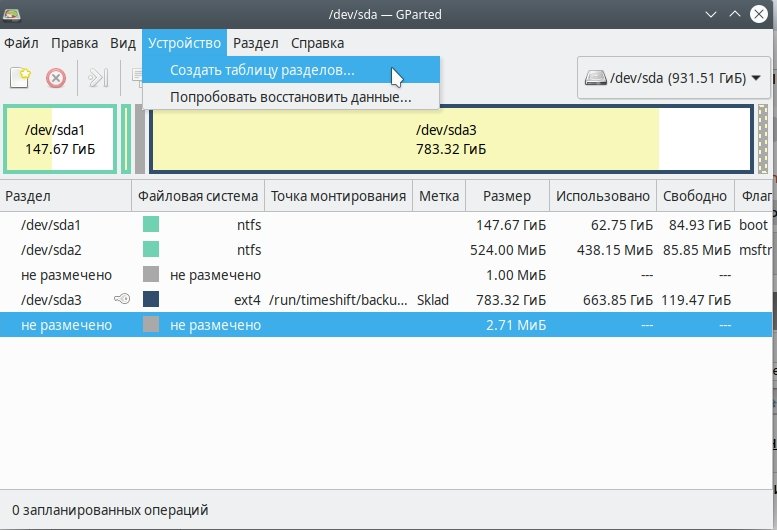Click the boot flag cell
Image resolution: width=777 pixels, height=530 pixels.
tap(753, 225)
